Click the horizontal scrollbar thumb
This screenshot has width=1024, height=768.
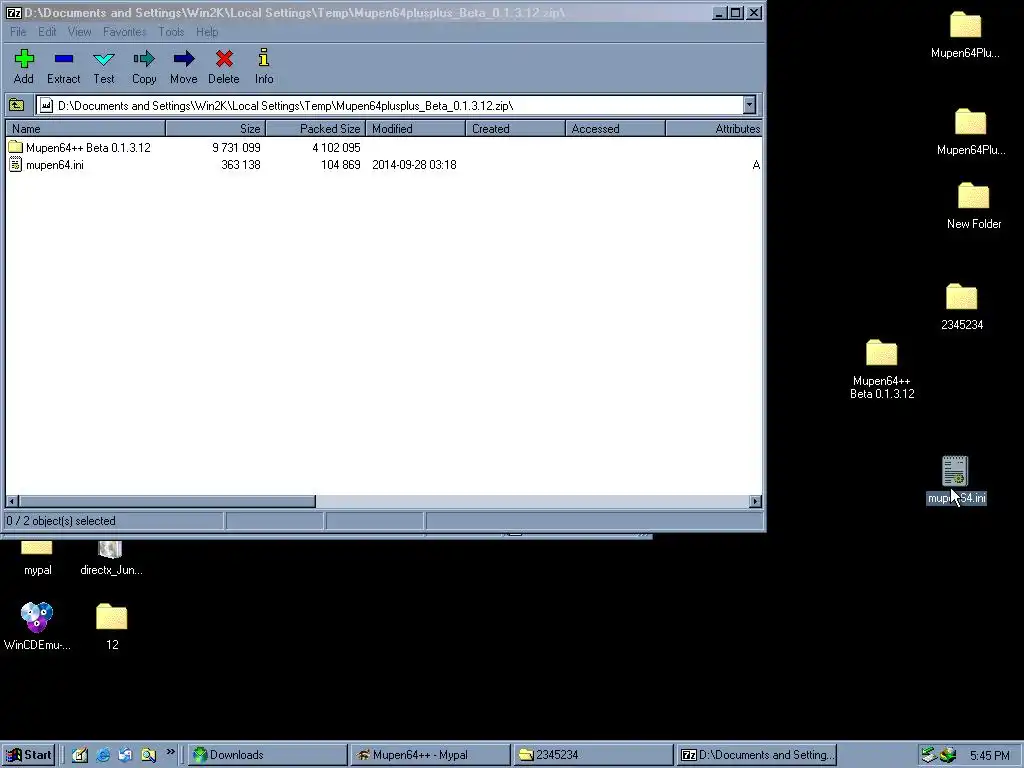pos(167,501)
